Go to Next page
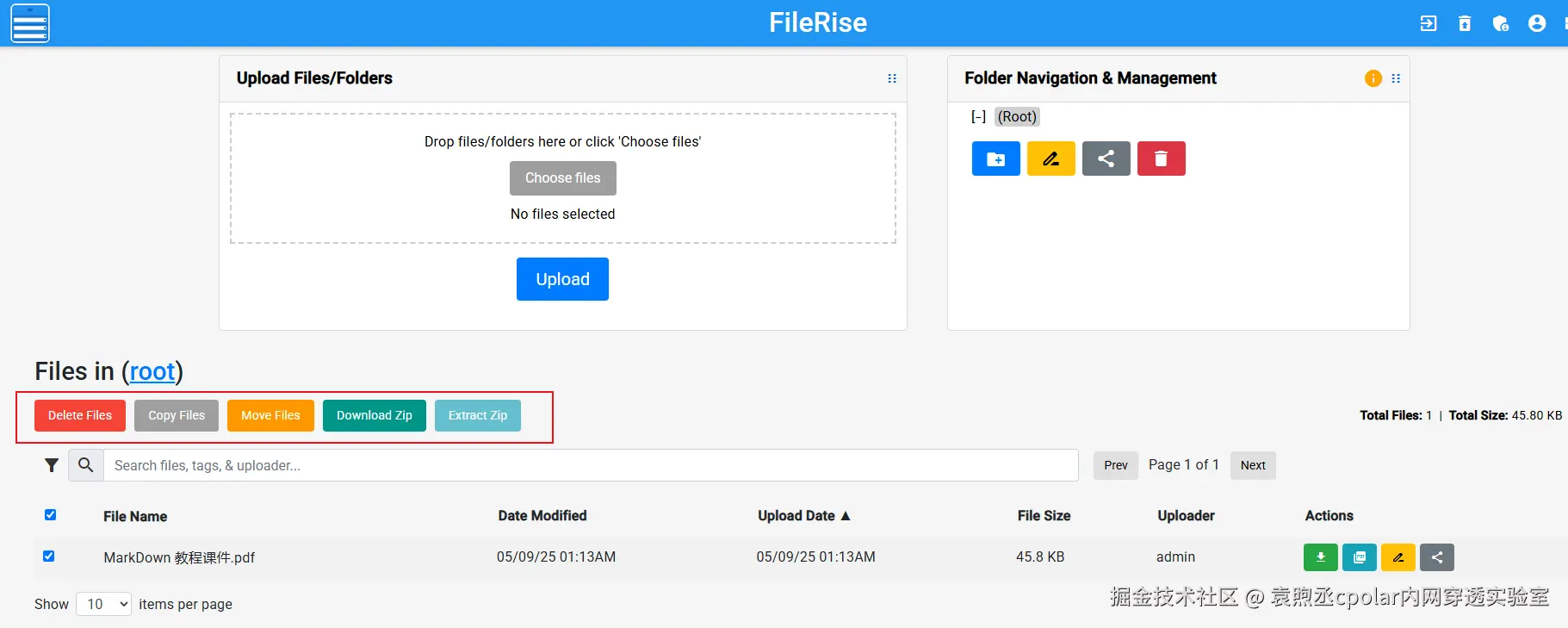This screenshot has height=628, width=1568. (1253, 465)
